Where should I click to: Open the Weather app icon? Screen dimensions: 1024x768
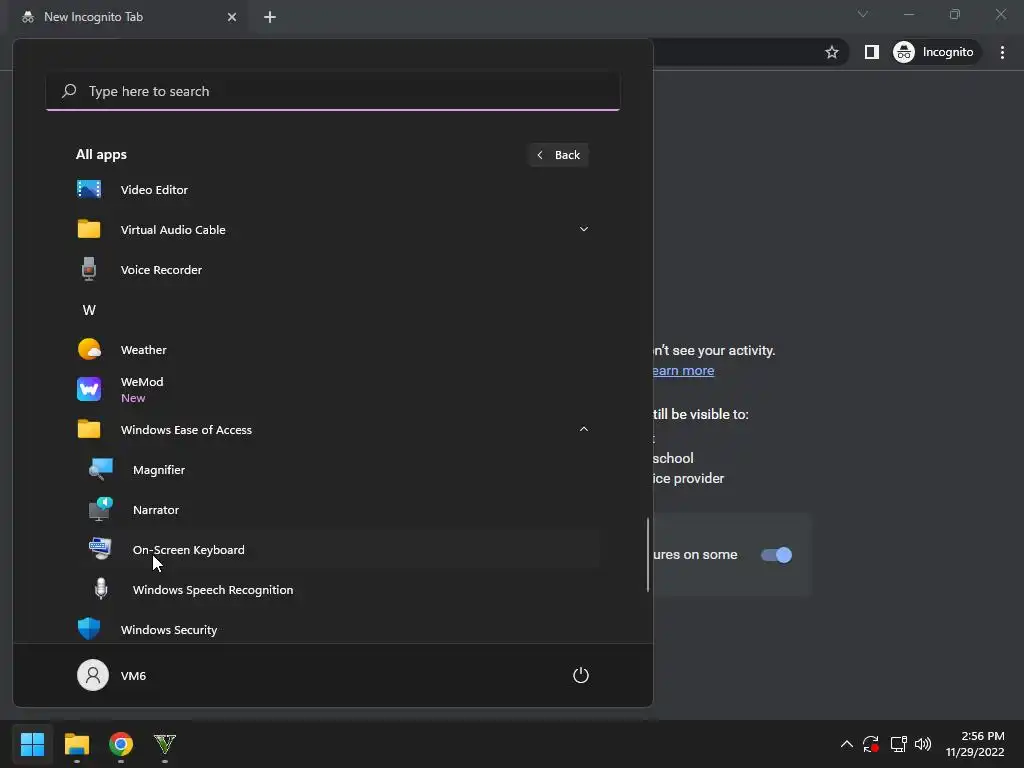[x=89, y=349]
